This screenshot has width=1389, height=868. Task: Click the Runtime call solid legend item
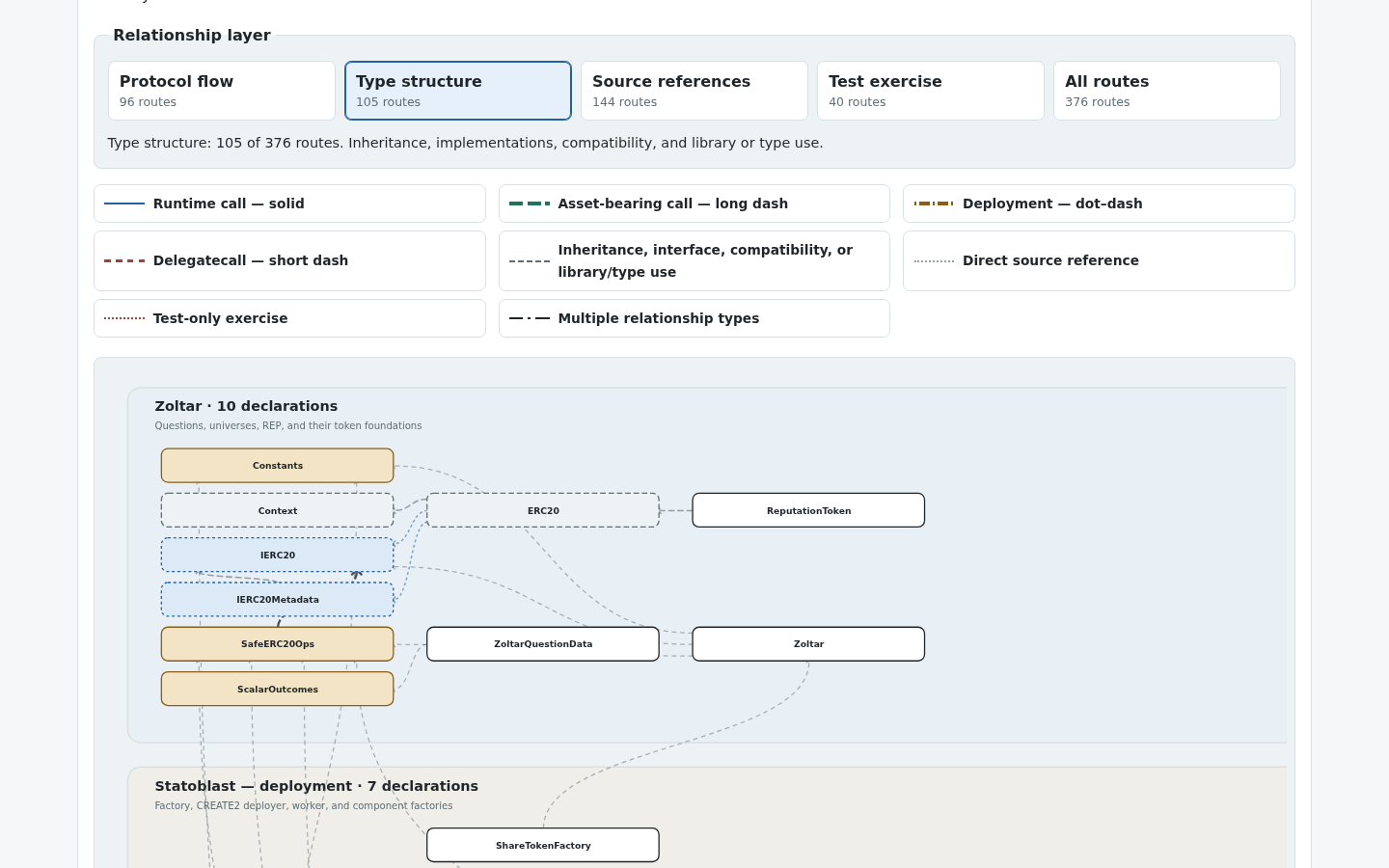pos(289,203)
